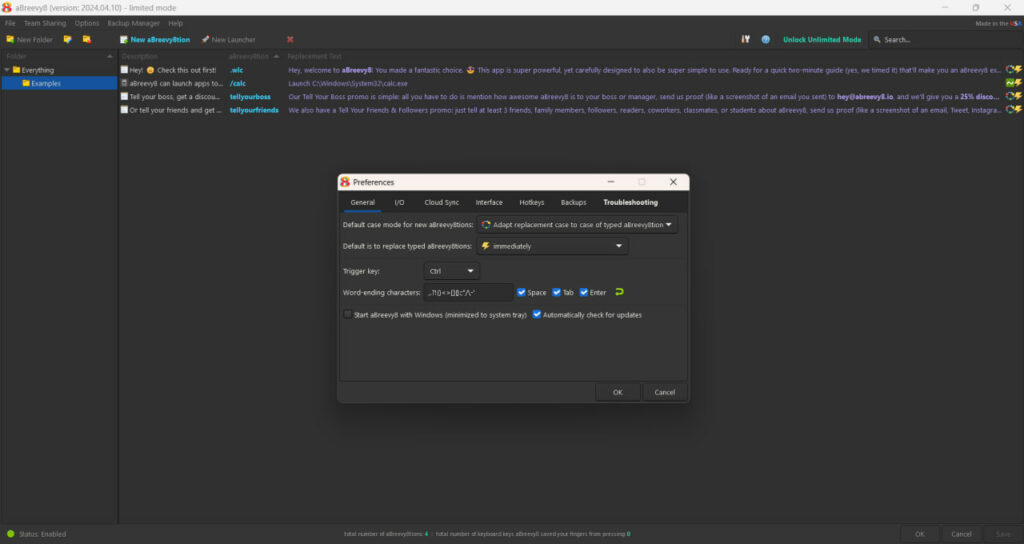Viewport: 1024px width, 544px height.
Task: Open the preferences tools icon in main toolbar
Action: [745, 39]
